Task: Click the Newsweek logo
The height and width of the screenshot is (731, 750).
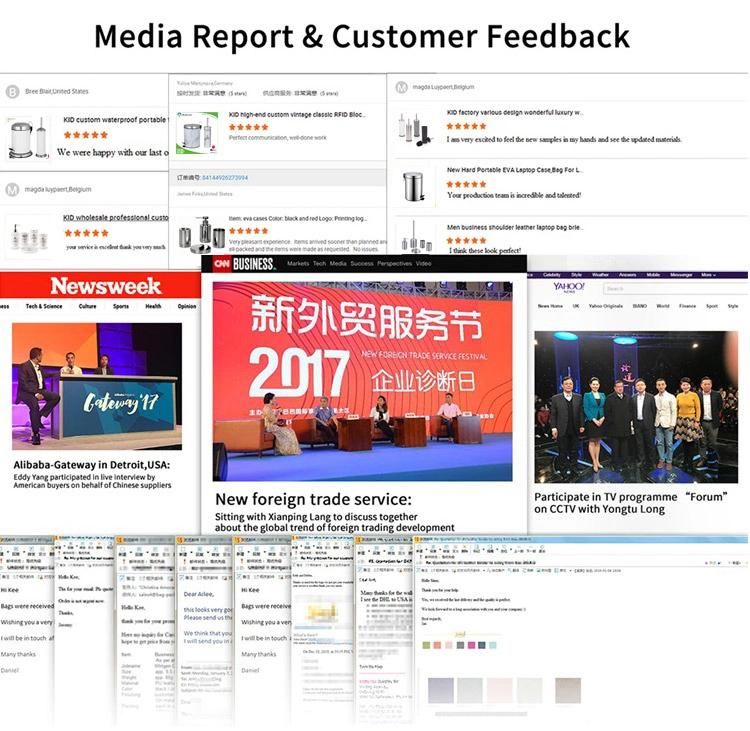Action: point(106,286)
